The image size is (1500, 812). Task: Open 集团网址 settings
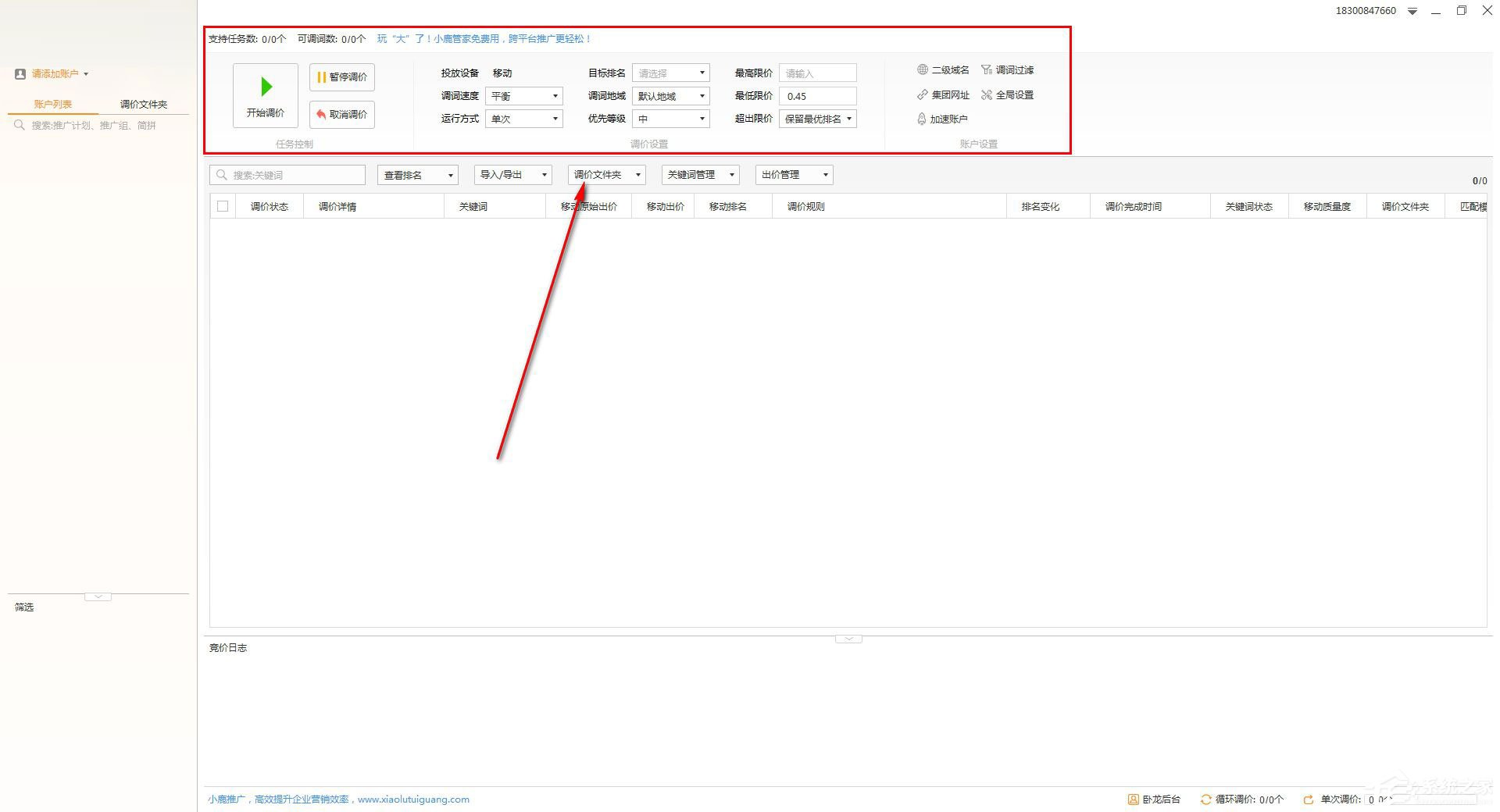943,95
